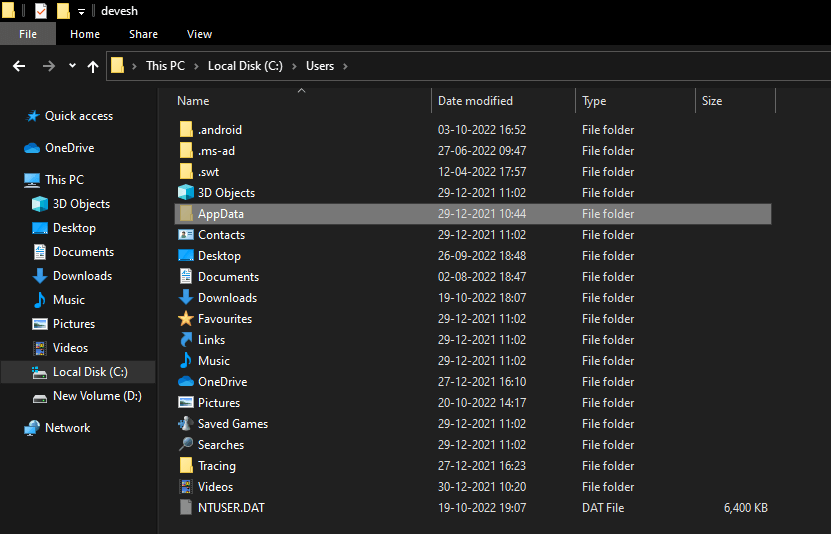Switch to the View ribbon tab

point(199,34)
